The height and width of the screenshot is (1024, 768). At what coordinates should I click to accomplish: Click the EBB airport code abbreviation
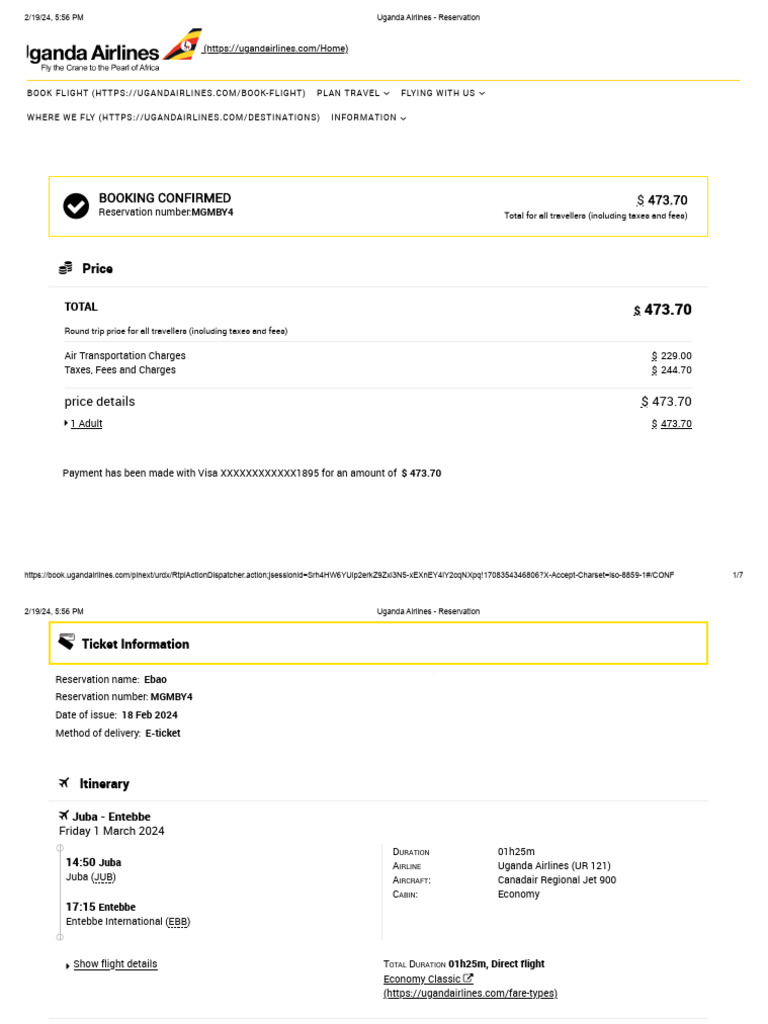pyautogui.click(x=178, y=921)
